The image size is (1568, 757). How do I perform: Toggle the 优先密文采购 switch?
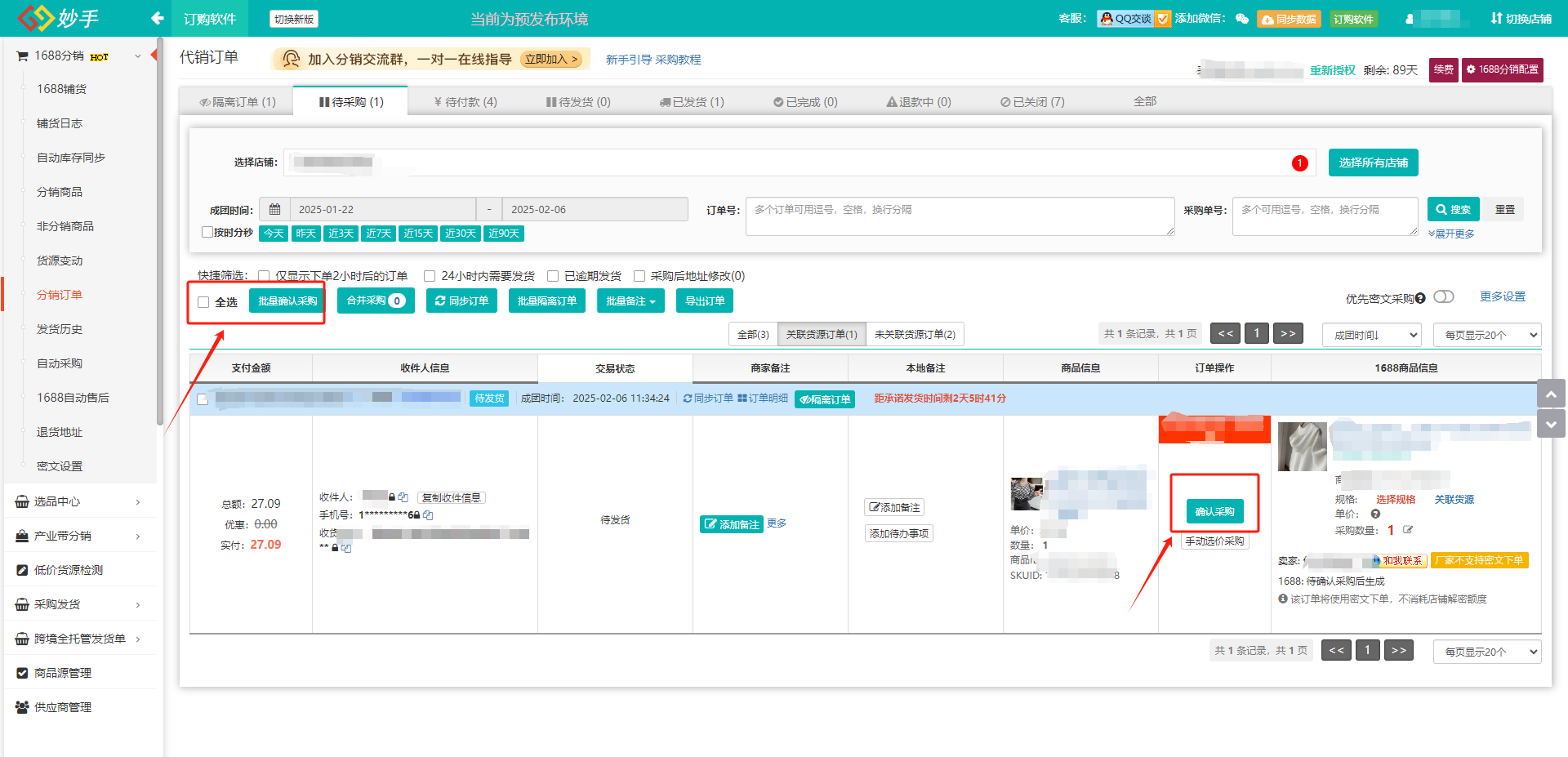(1444, 297)
